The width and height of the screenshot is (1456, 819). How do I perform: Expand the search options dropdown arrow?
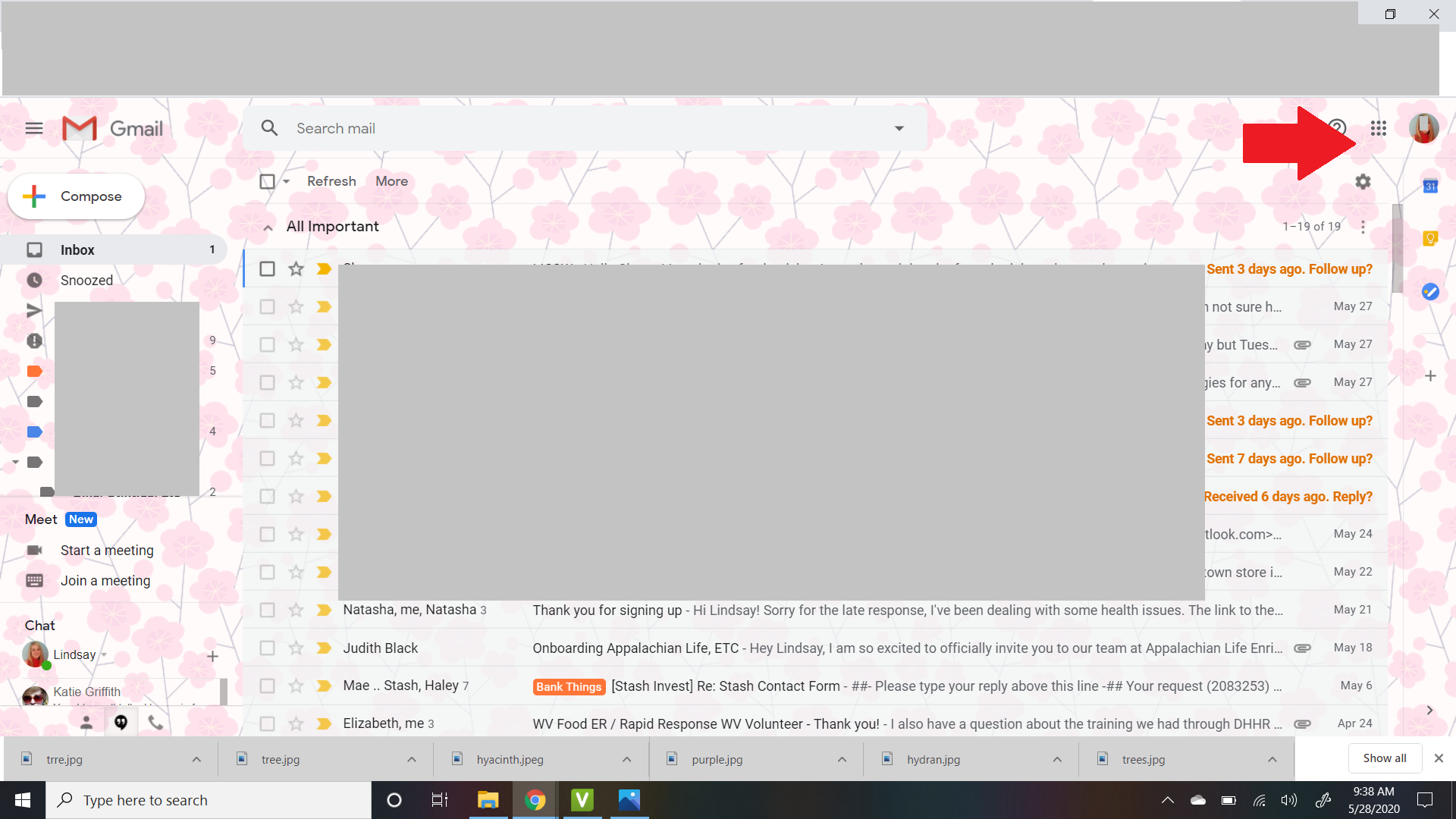899,128
